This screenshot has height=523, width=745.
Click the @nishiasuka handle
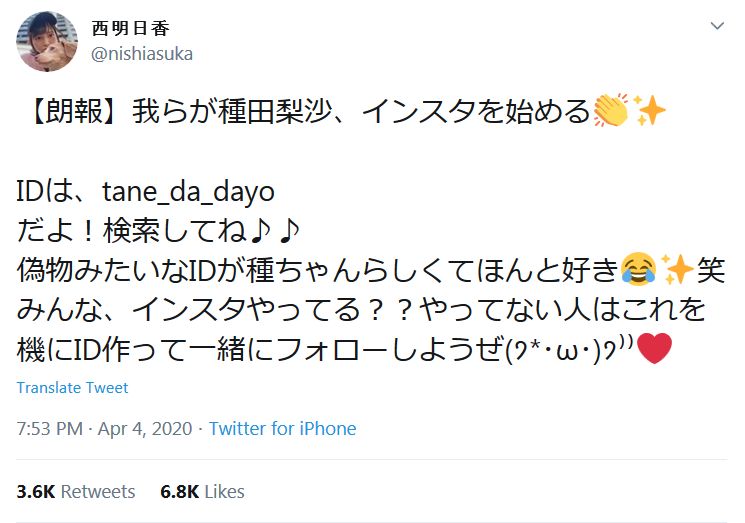pyautogui.click(x=142, y=54)
